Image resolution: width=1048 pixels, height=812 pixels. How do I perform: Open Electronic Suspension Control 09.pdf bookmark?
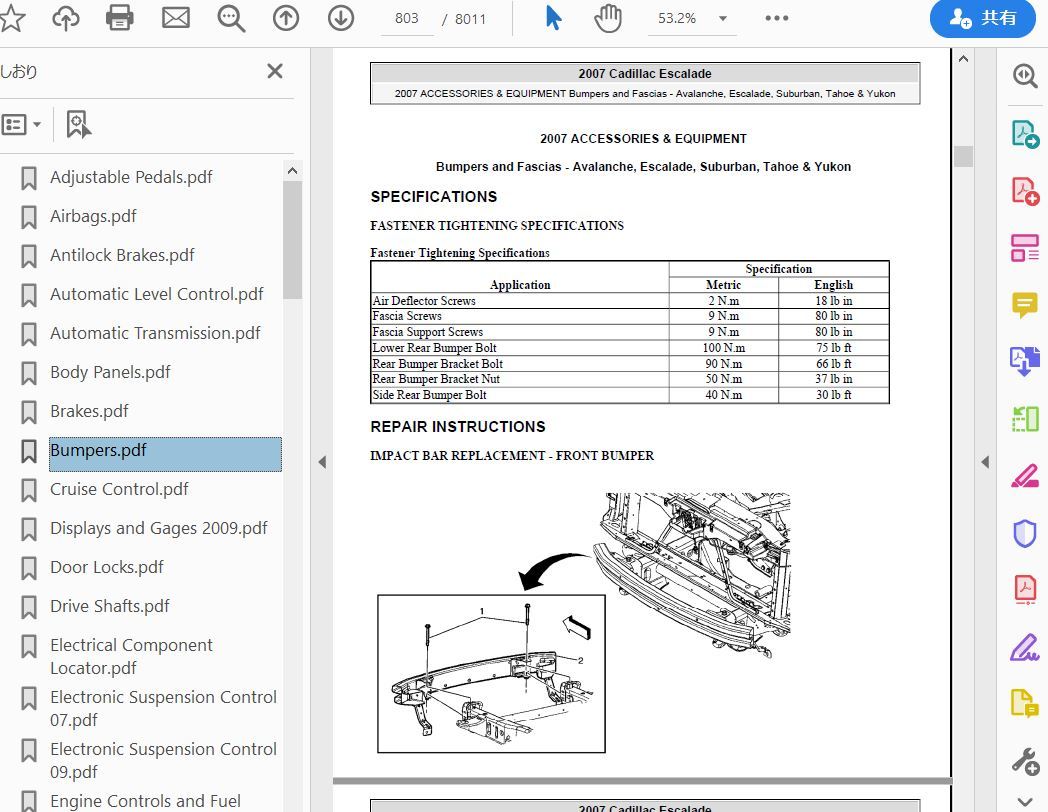[x=163, y=761]
